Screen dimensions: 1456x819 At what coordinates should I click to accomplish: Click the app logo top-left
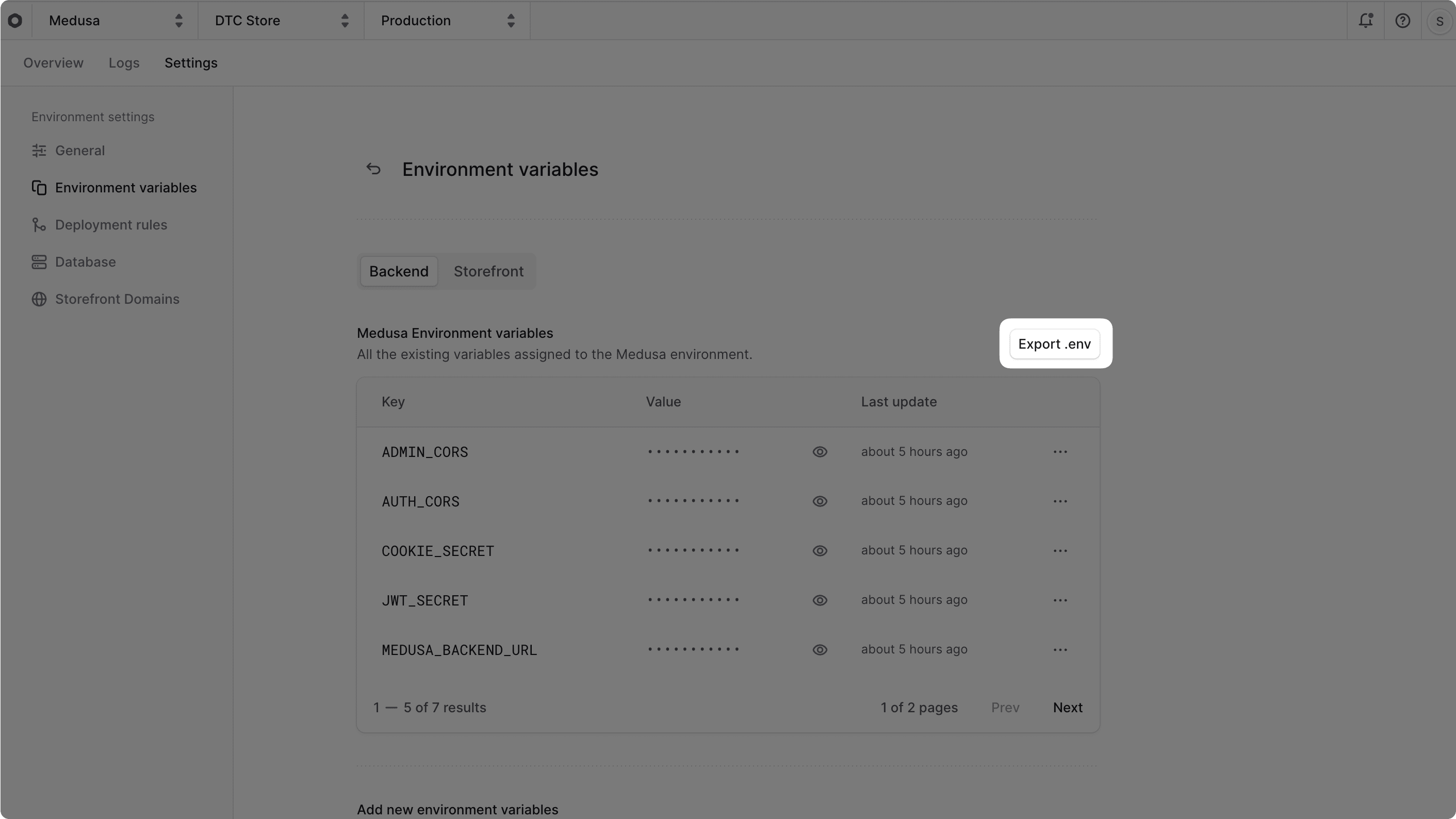[x=15, y=20]
